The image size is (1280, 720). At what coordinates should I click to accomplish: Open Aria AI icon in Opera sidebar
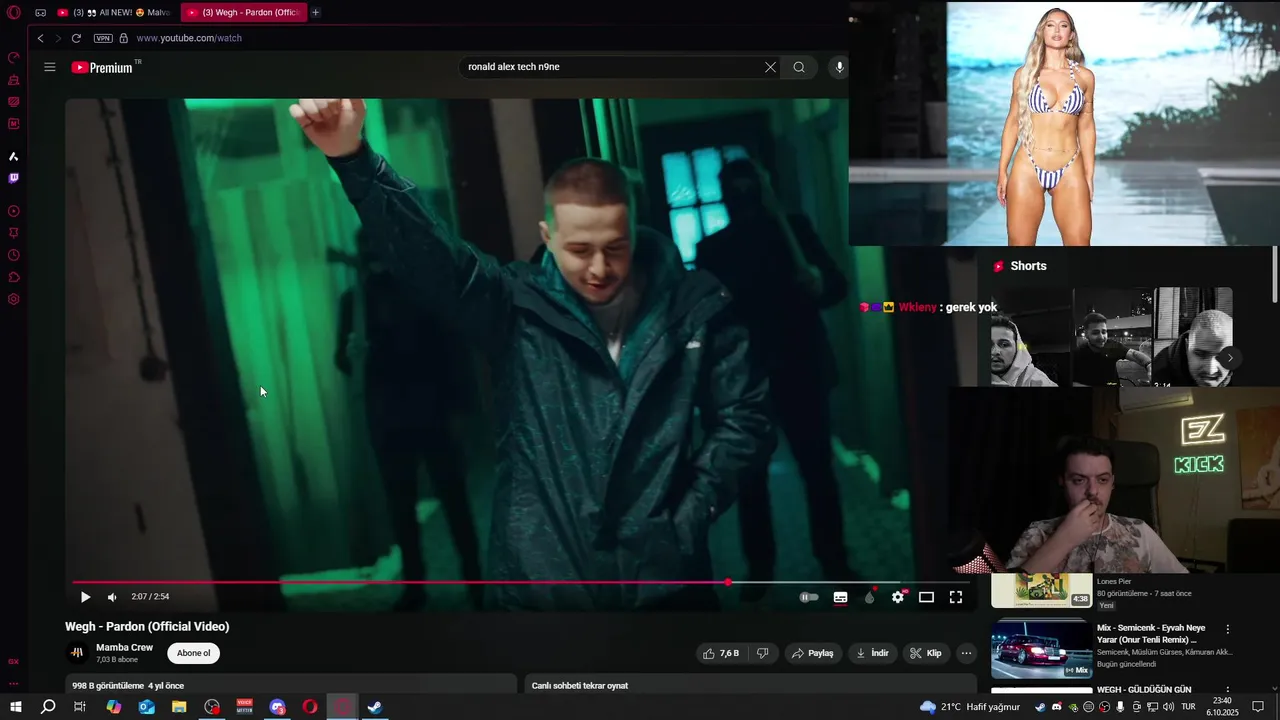pyautogui.click(x=14, y=156)
